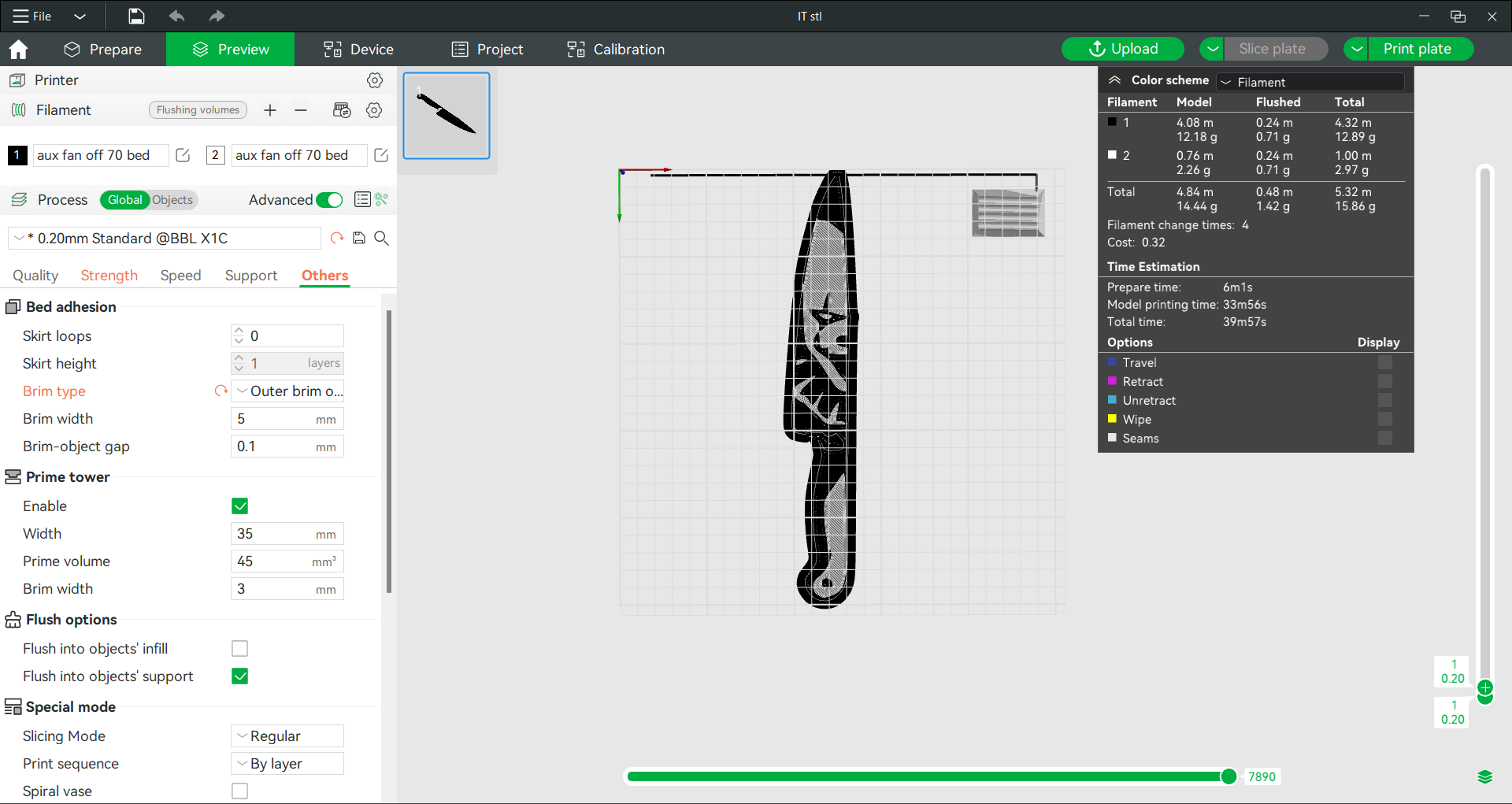Add a filament with plus icon

click(270, 110)
